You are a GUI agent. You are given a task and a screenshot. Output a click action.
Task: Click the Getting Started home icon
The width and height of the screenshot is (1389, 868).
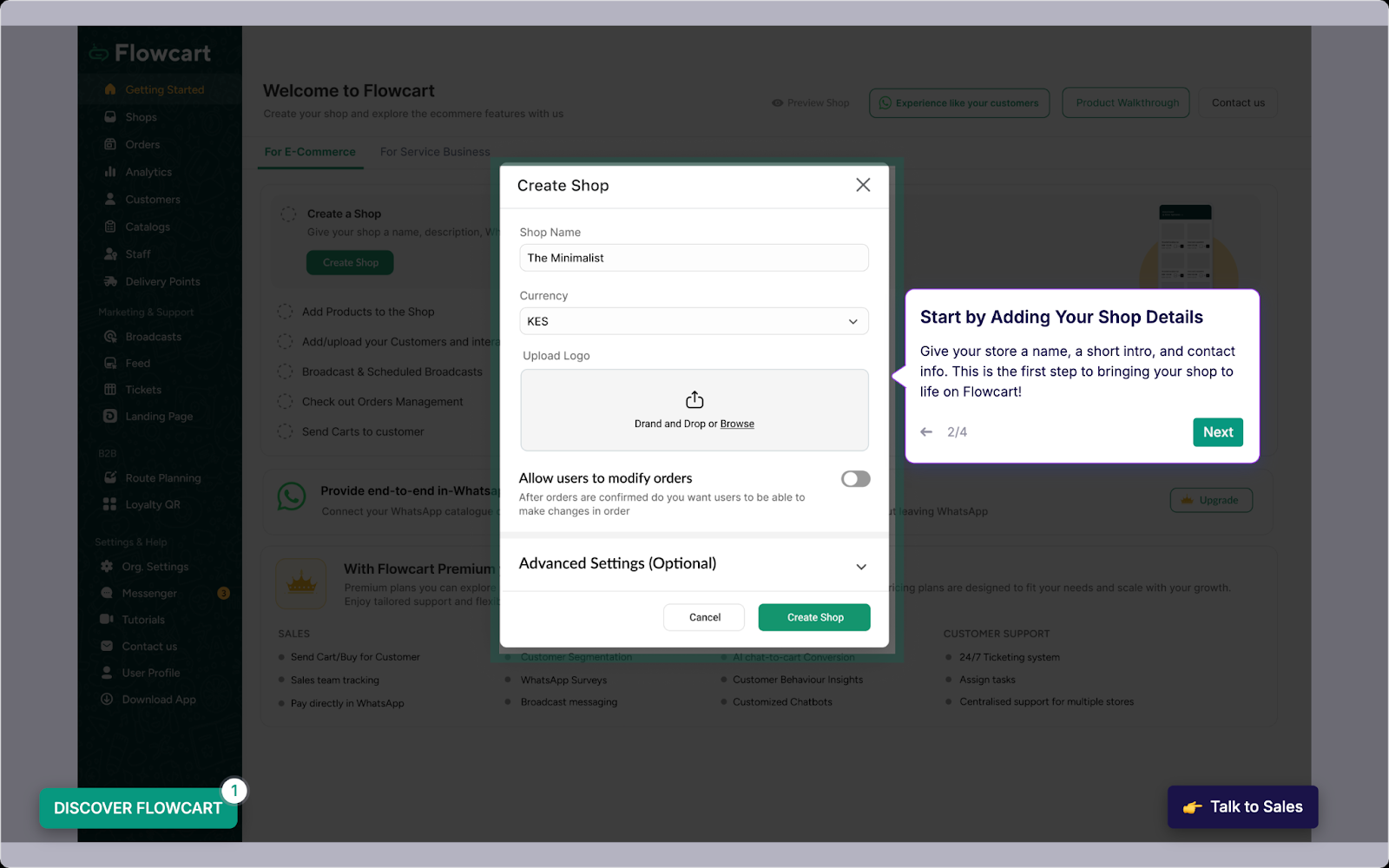[110, 89]
